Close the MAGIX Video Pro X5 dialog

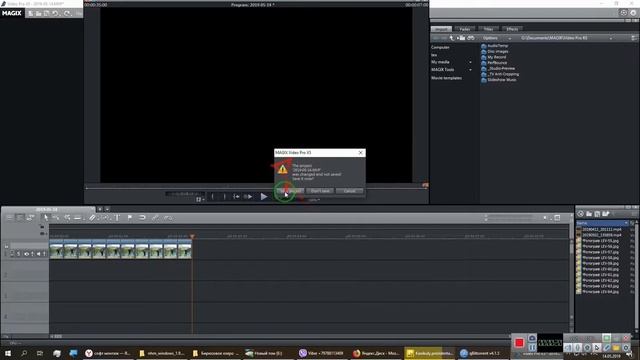(360, 153)
